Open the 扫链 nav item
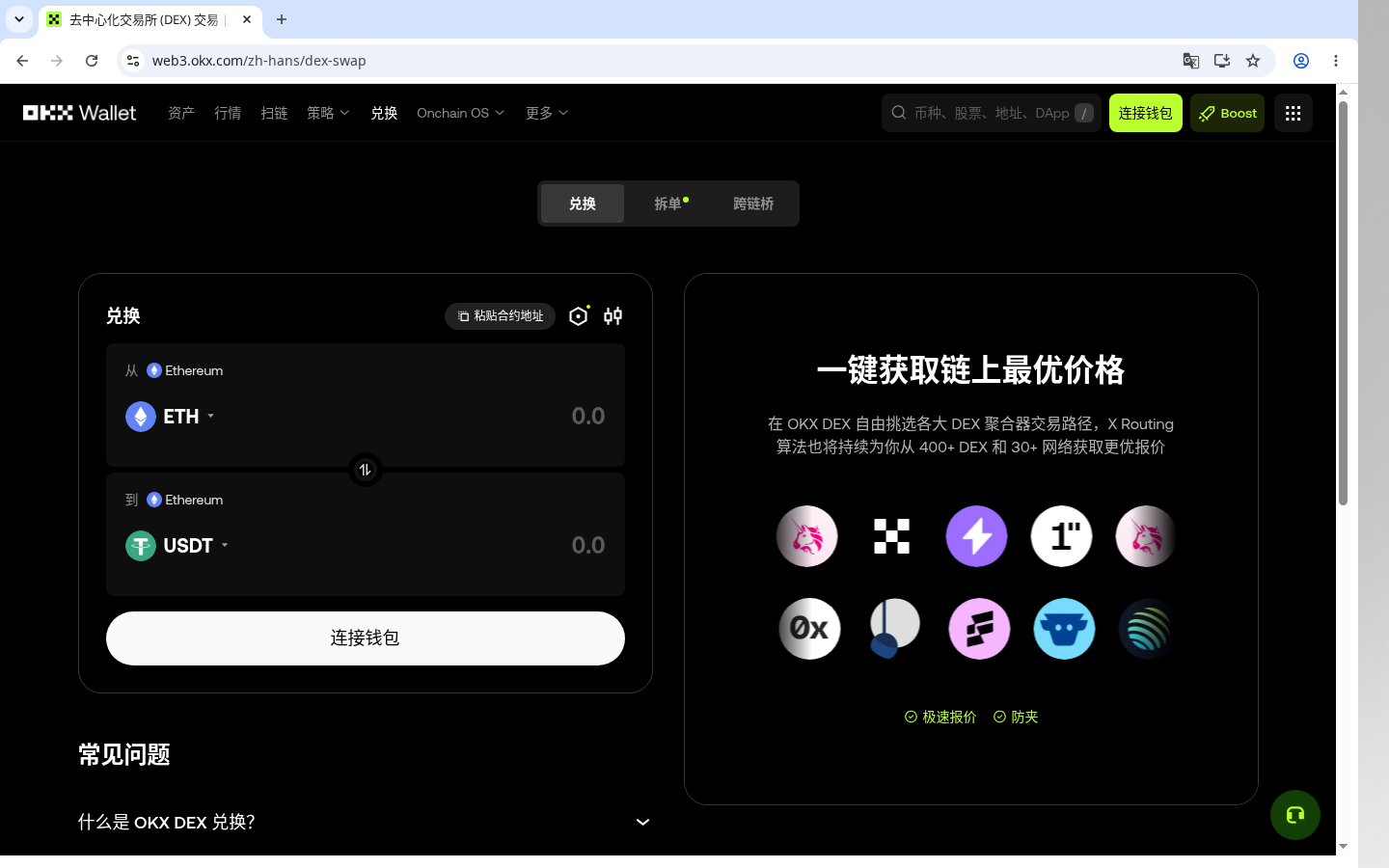Image resolution: width=1389 pixels, height=868 pixels. [274, 113]
